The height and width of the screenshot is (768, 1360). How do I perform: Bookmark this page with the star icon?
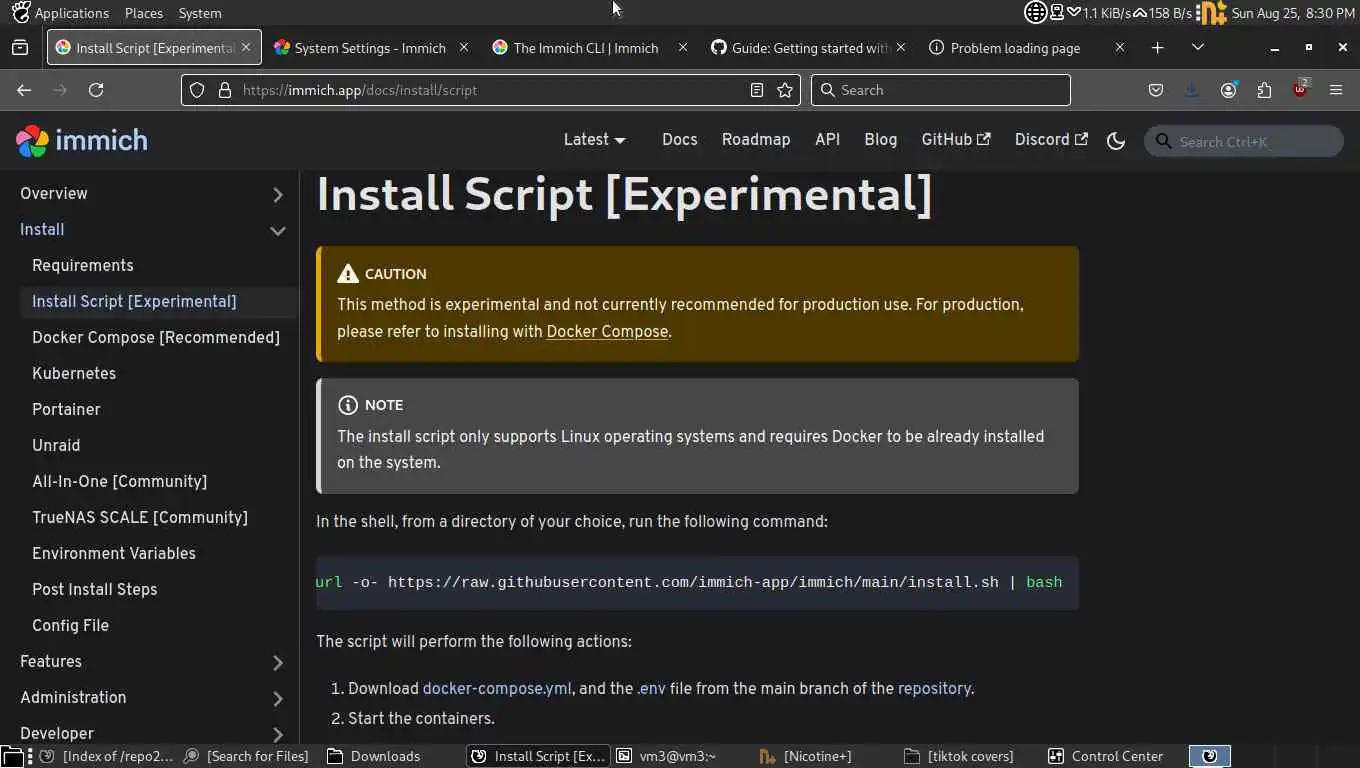(x=785, y=90)
